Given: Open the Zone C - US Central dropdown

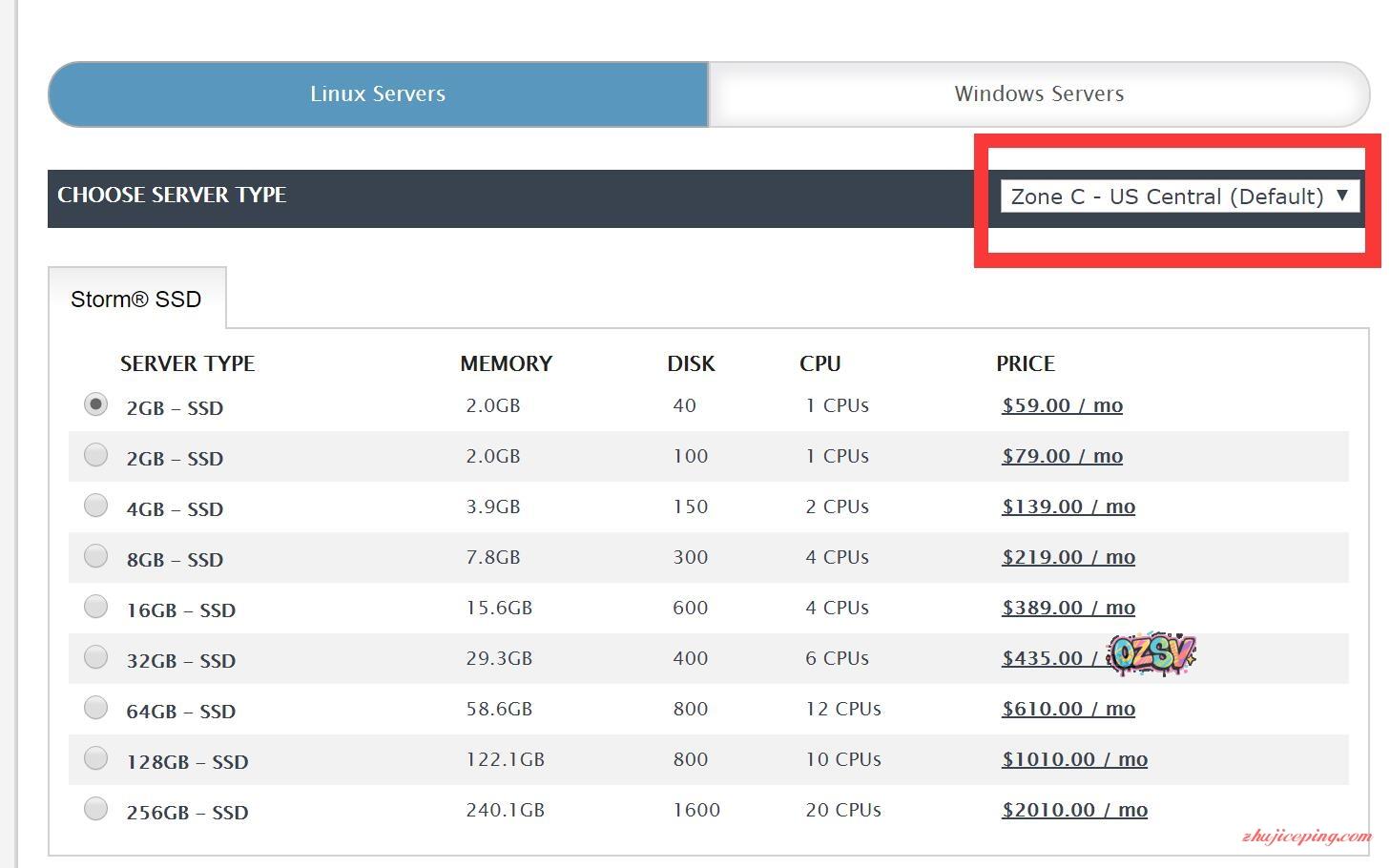Looking at the screenshot, I should (1179, 196).
